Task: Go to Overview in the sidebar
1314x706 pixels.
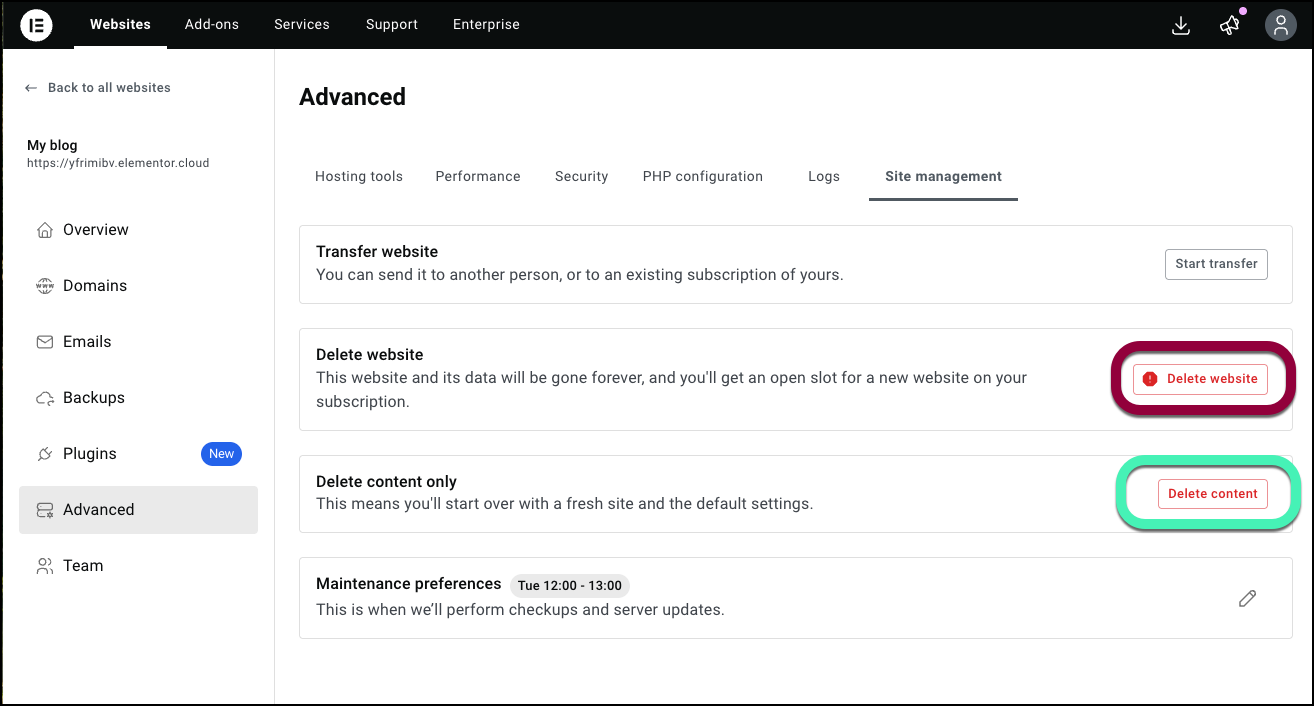Action: pyautogui.click(x=95, y=230)
